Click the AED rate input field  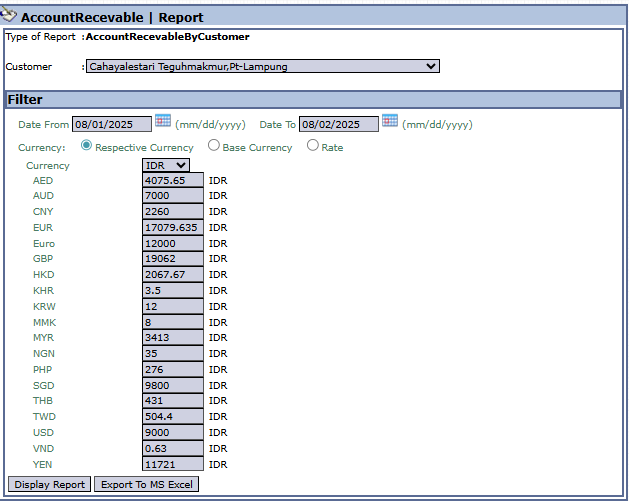pos(173,180)
